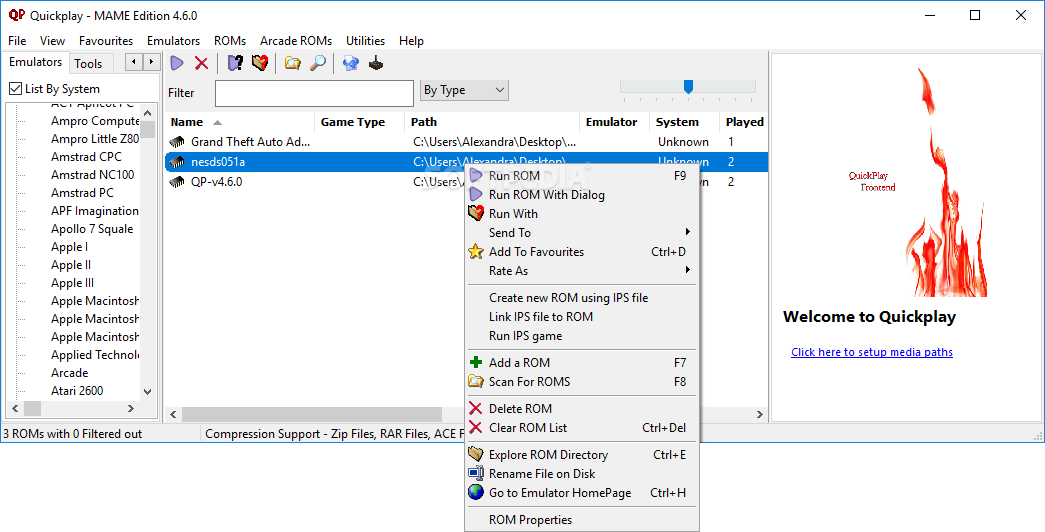Open the Help menu
The image size is (1045, 532).
pos(411,41)
